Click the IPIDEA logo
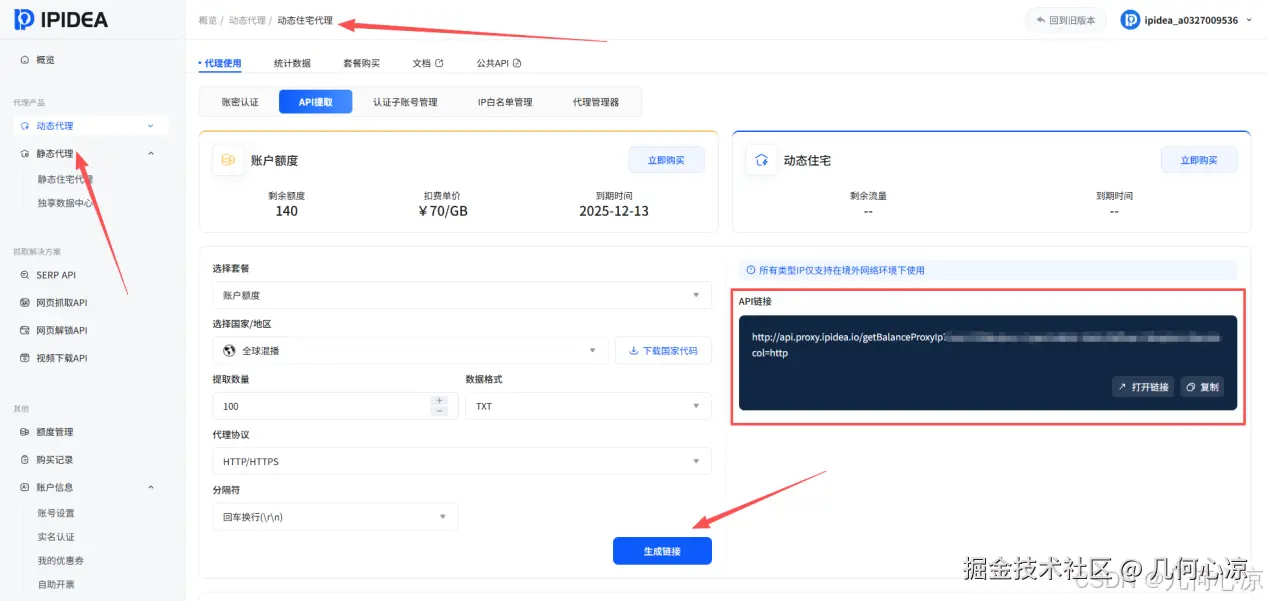1267x601 pixels. [x=62, y=19]
